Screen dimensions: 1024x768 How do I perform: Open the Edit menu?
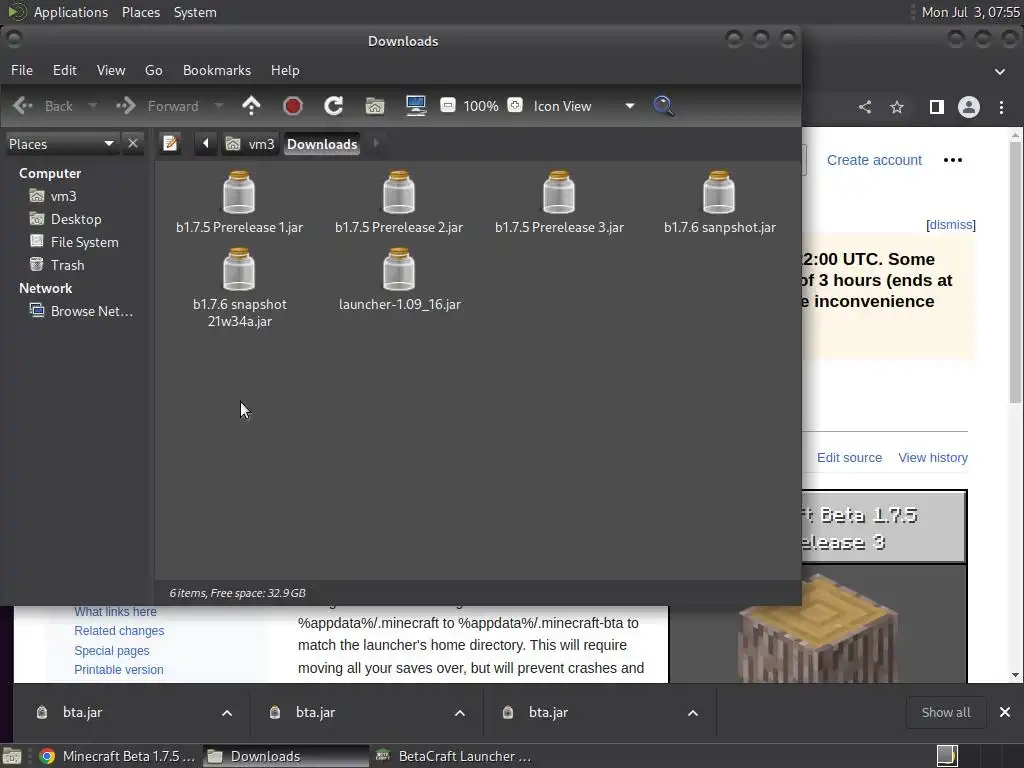65,70
